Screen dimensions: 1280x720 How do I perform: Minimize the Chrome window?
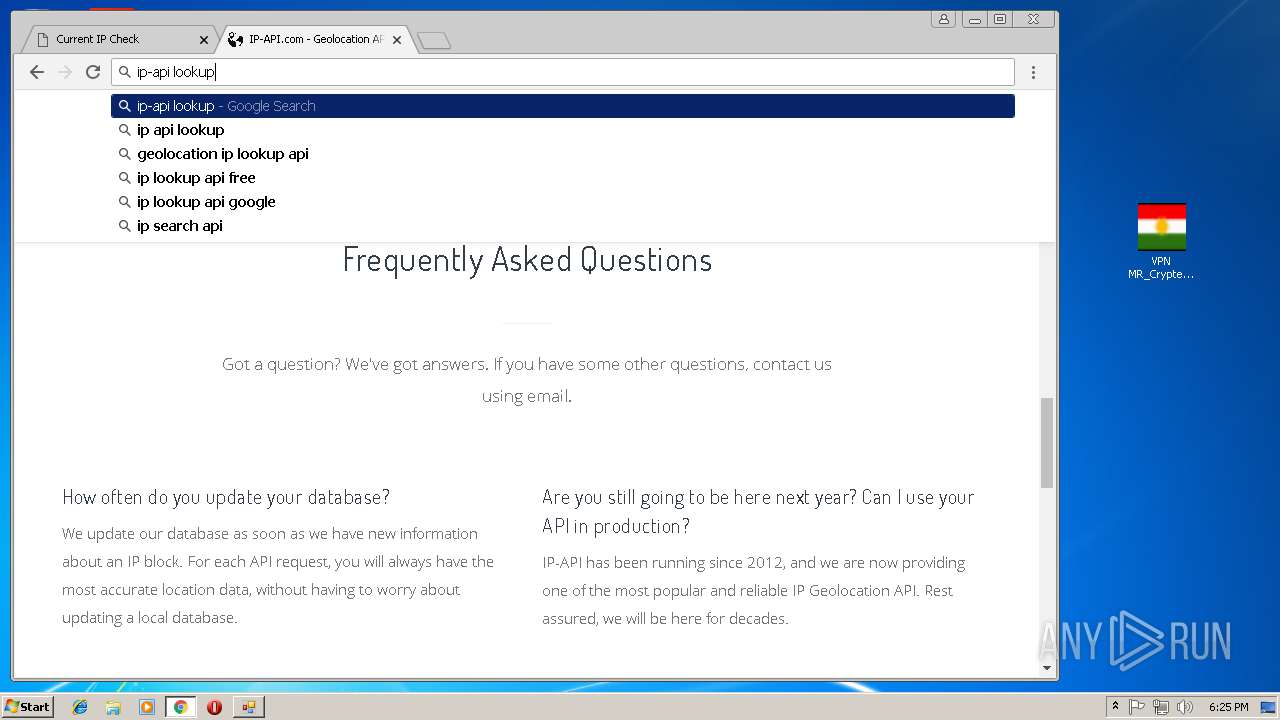[x=974, y=19]
